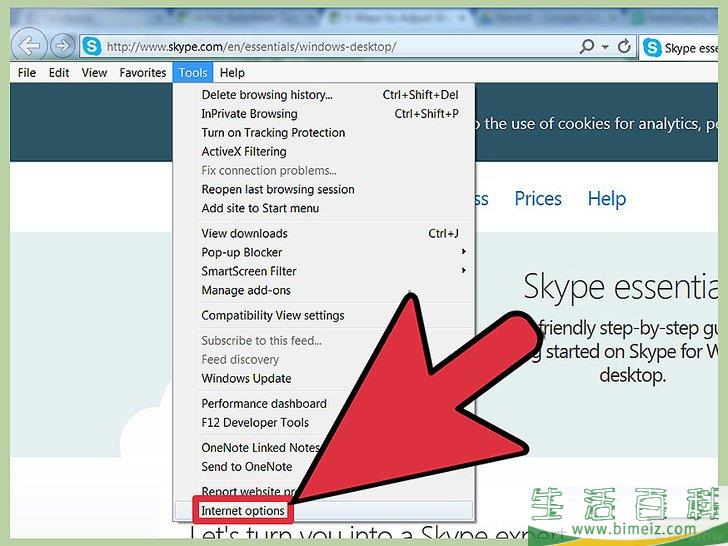Open the Favorites menu
The image size is (728, 546).
pyautogui.click(x=143, y=72)
